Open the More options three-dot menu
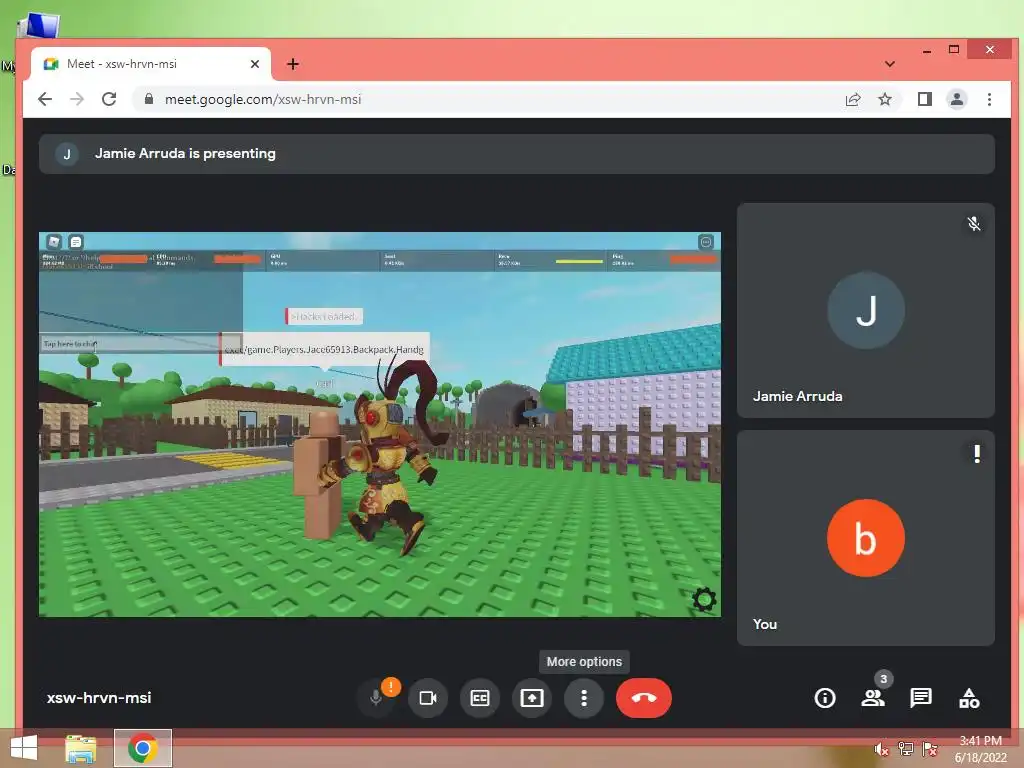1024x768 pixels. pos(584,698)
